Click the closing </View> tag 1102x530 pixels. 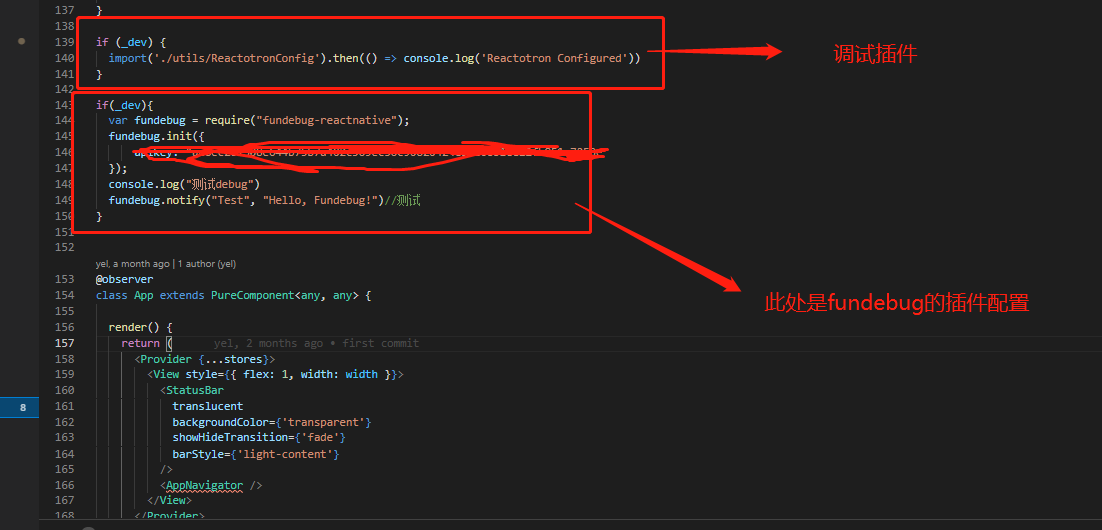[169, 500]
